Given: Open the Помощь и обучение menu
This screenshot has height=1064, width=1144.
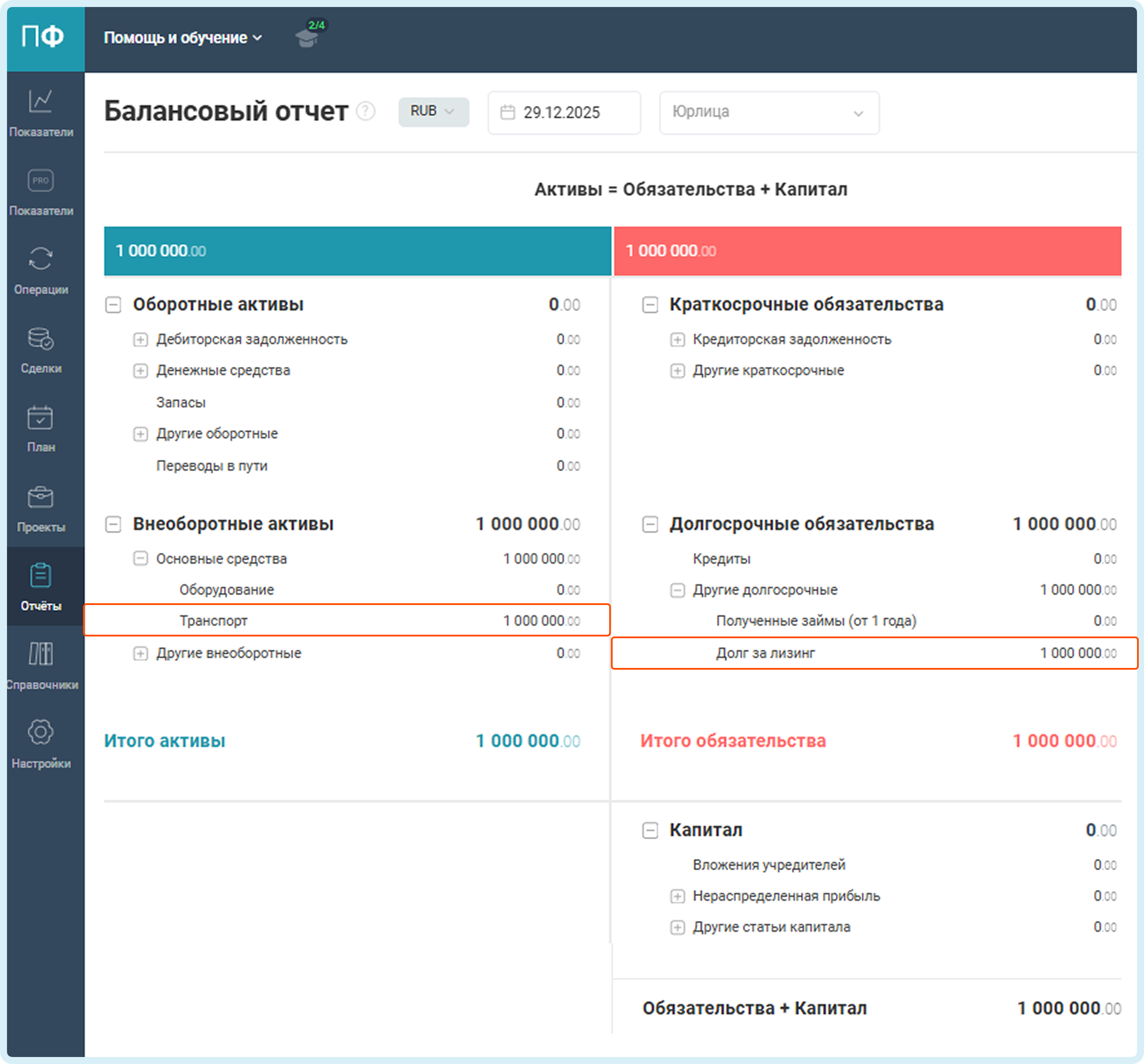Looking at the screenshot, I should 182,38.
